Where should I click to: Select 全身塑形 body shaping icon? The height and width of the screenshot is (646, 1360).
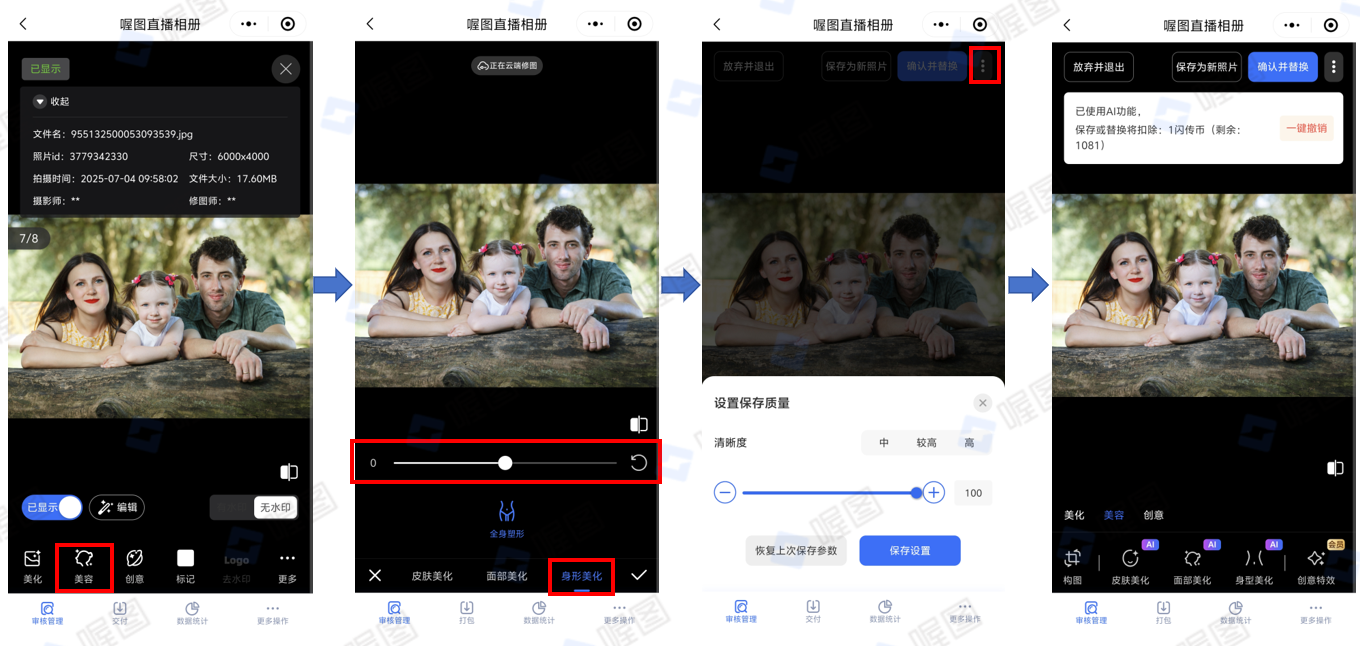[507, 520]
